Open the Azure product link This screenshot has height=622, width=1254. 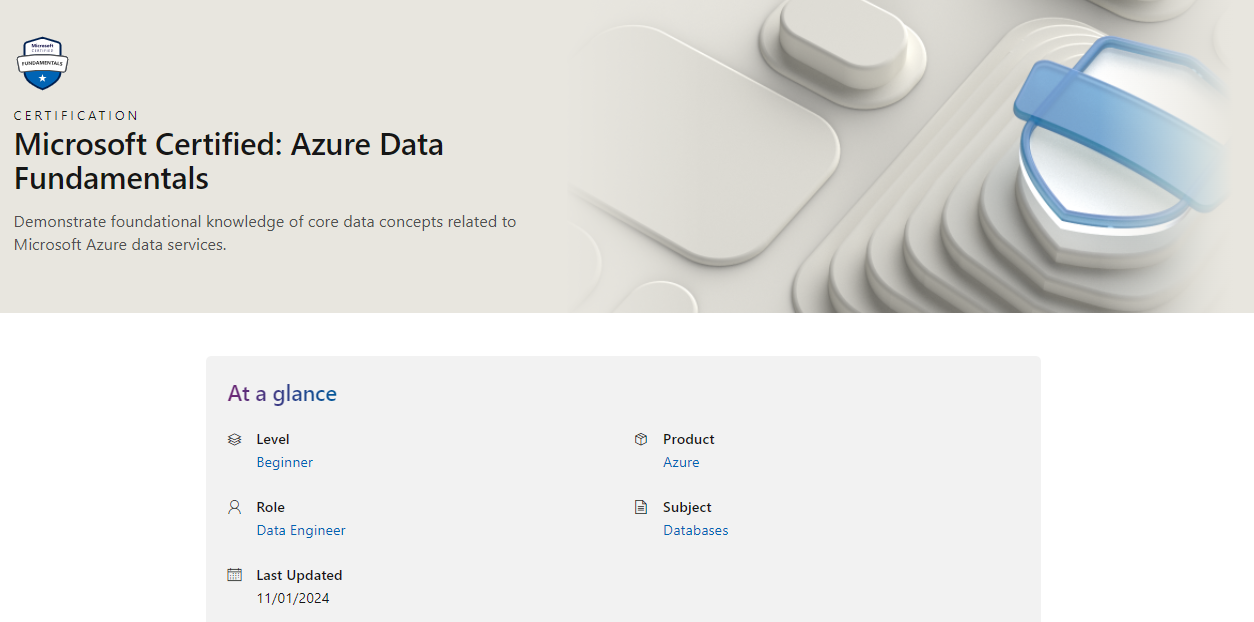(681, 462)
